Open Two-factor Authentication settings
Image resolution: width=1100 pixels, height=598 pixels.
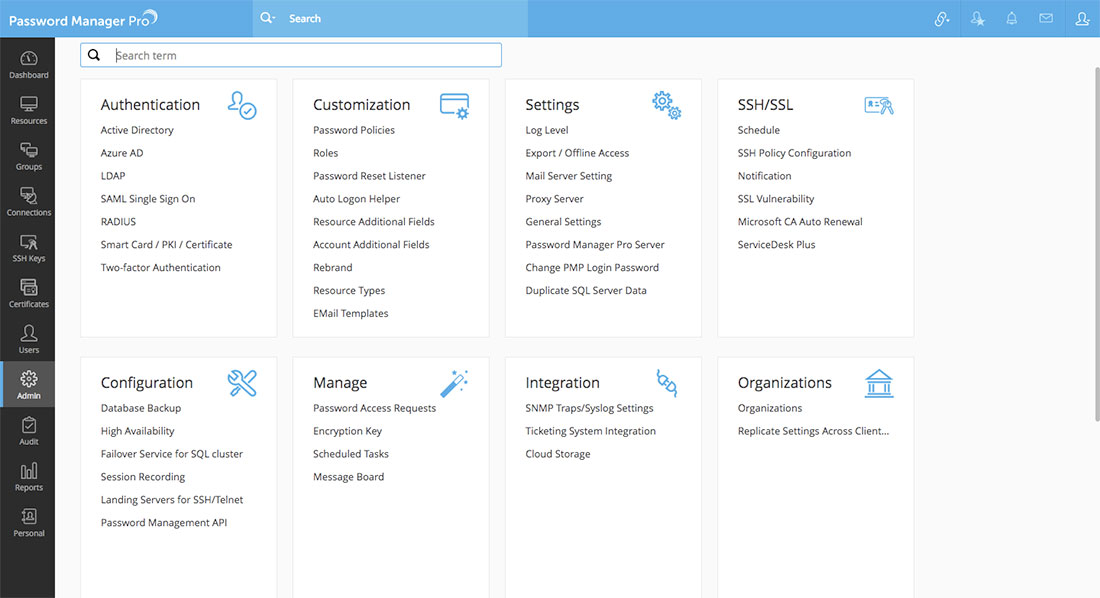click(160, 268)
